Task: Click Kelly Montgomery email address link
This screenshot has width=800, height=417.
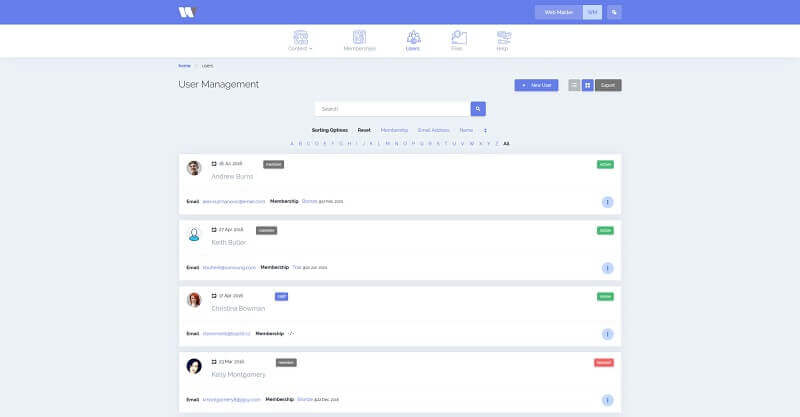Action: pos(232,400)
